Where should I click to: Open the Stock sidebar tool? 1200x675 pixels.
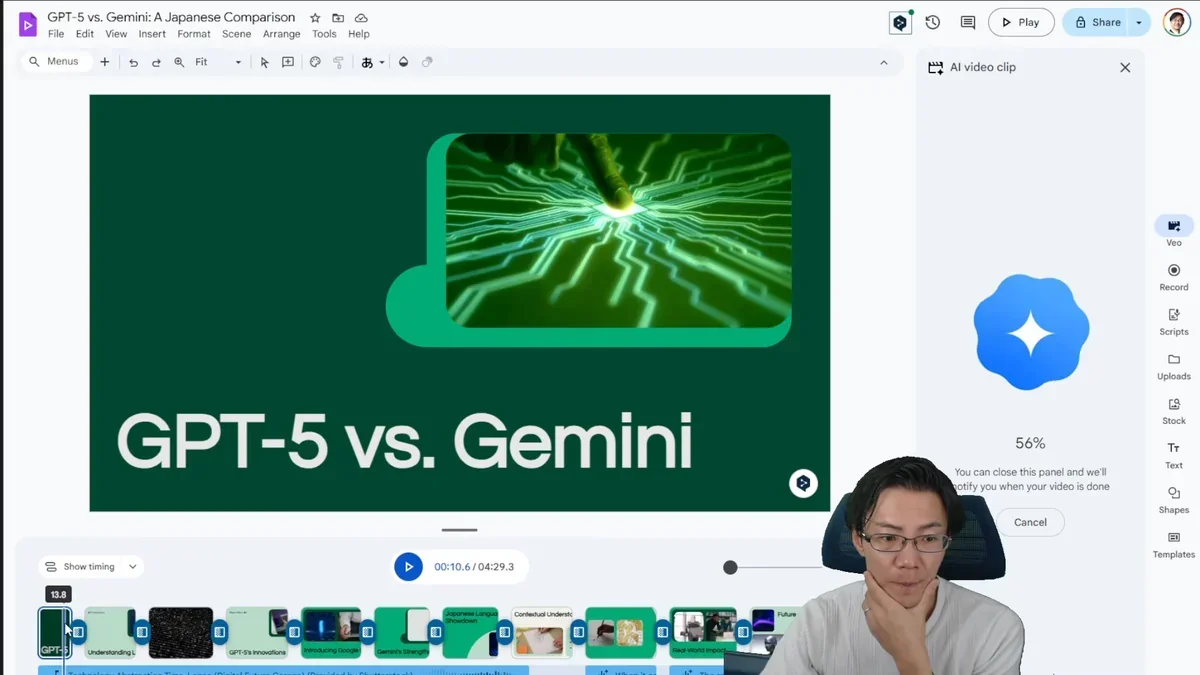point(1174,411)
